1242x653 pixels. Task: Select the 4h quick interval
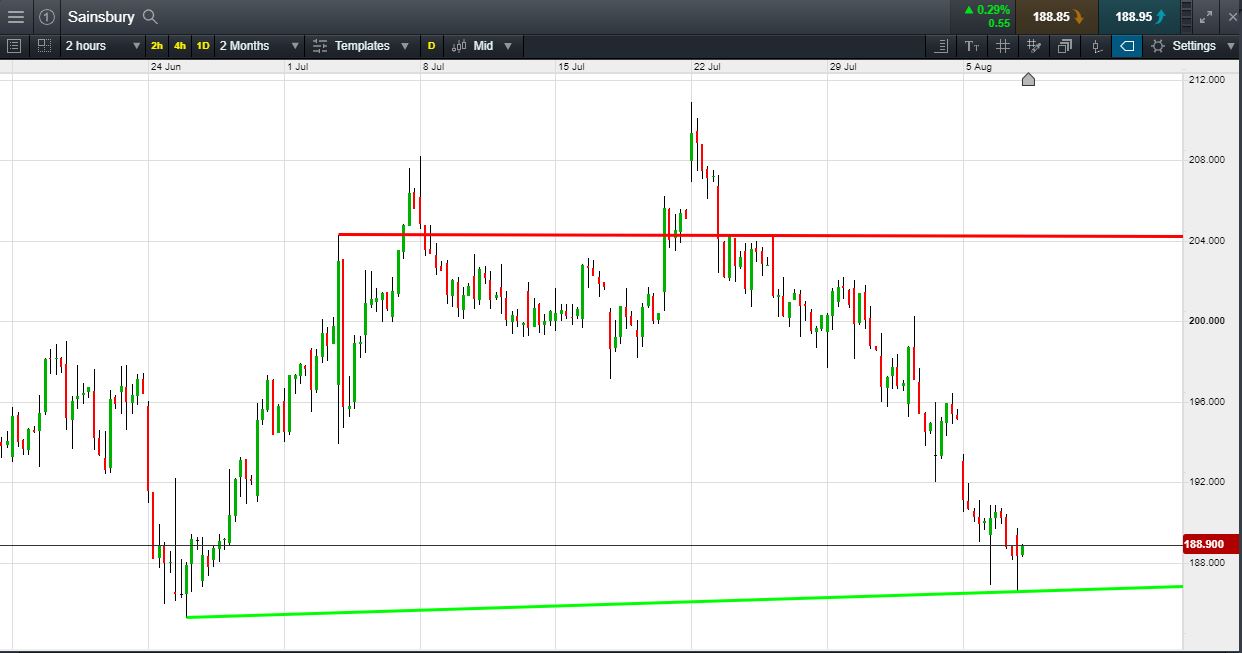click(x=180, y=46)
